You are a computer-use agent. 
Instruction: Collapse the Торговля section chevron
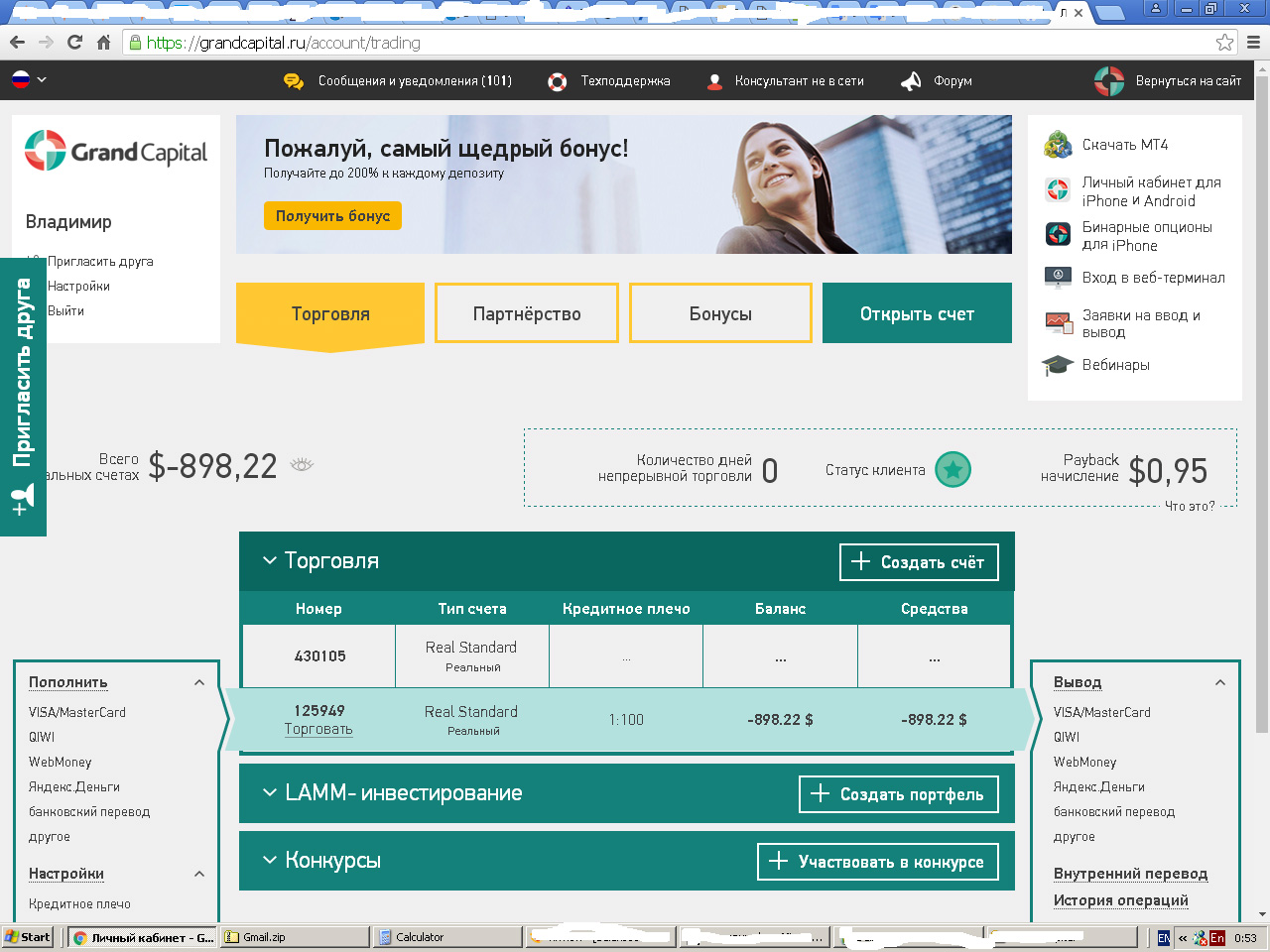point(269,560)
